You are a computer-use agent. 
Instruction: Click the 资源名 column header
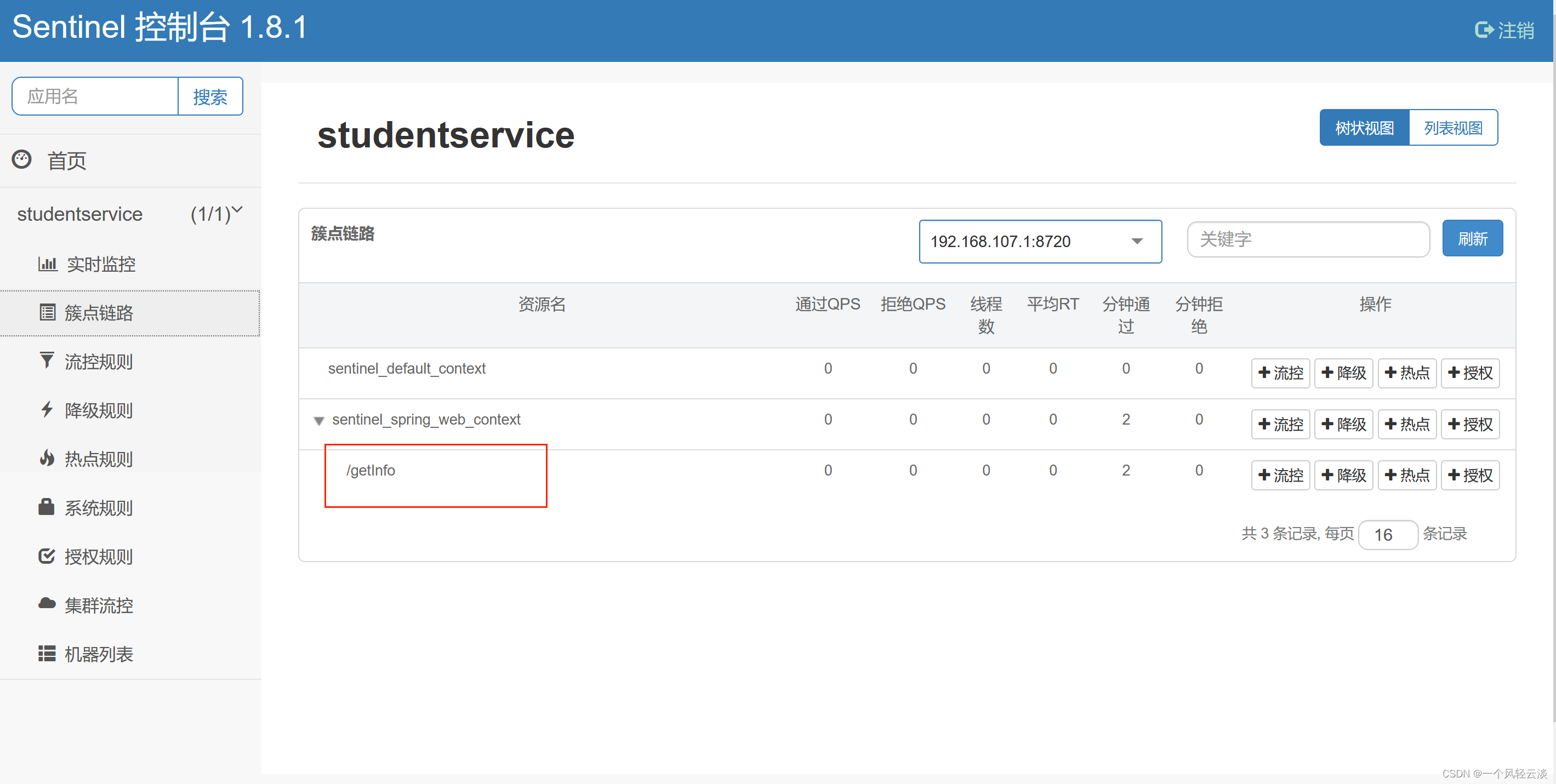coord(542,304)
